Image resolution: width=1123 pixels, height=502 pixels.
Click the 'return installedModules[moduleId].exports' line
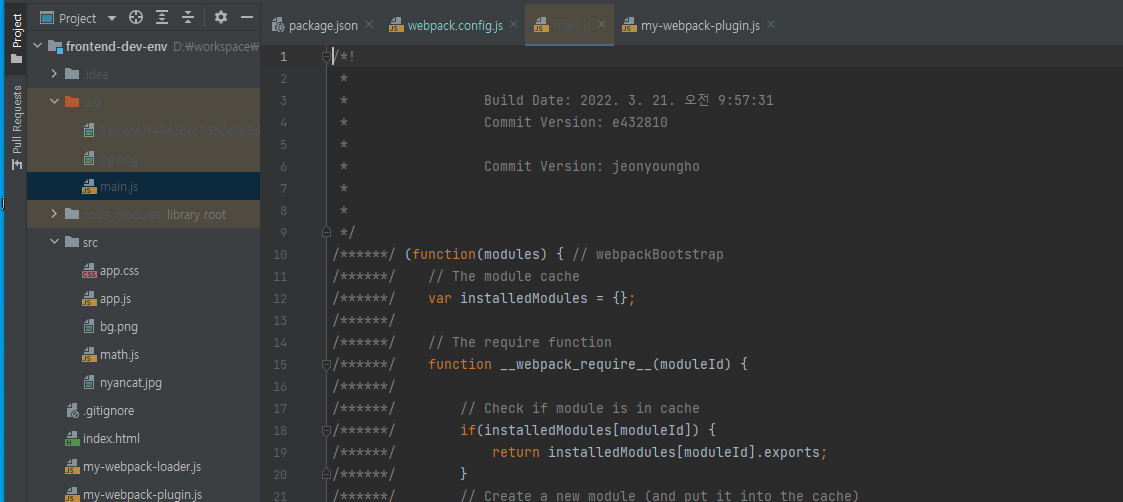tap(660, 453)
